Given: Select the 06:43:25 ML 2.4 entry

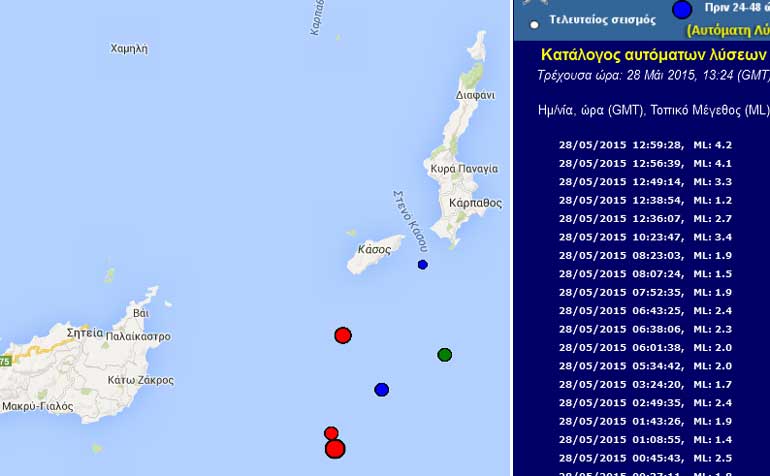Looking at the screenshot, I should click(646, 310).
